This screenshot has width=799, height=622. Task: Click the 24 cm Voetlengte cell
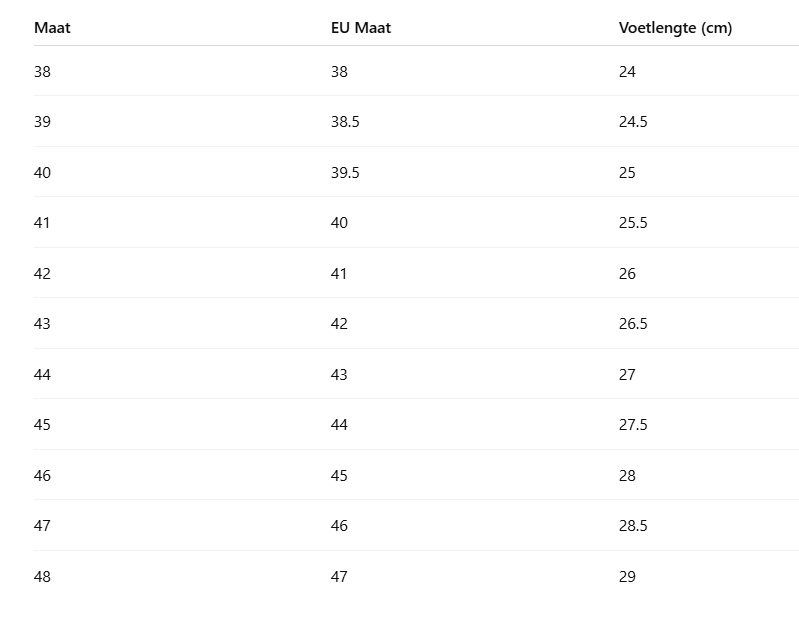click(x=627, y=72)
